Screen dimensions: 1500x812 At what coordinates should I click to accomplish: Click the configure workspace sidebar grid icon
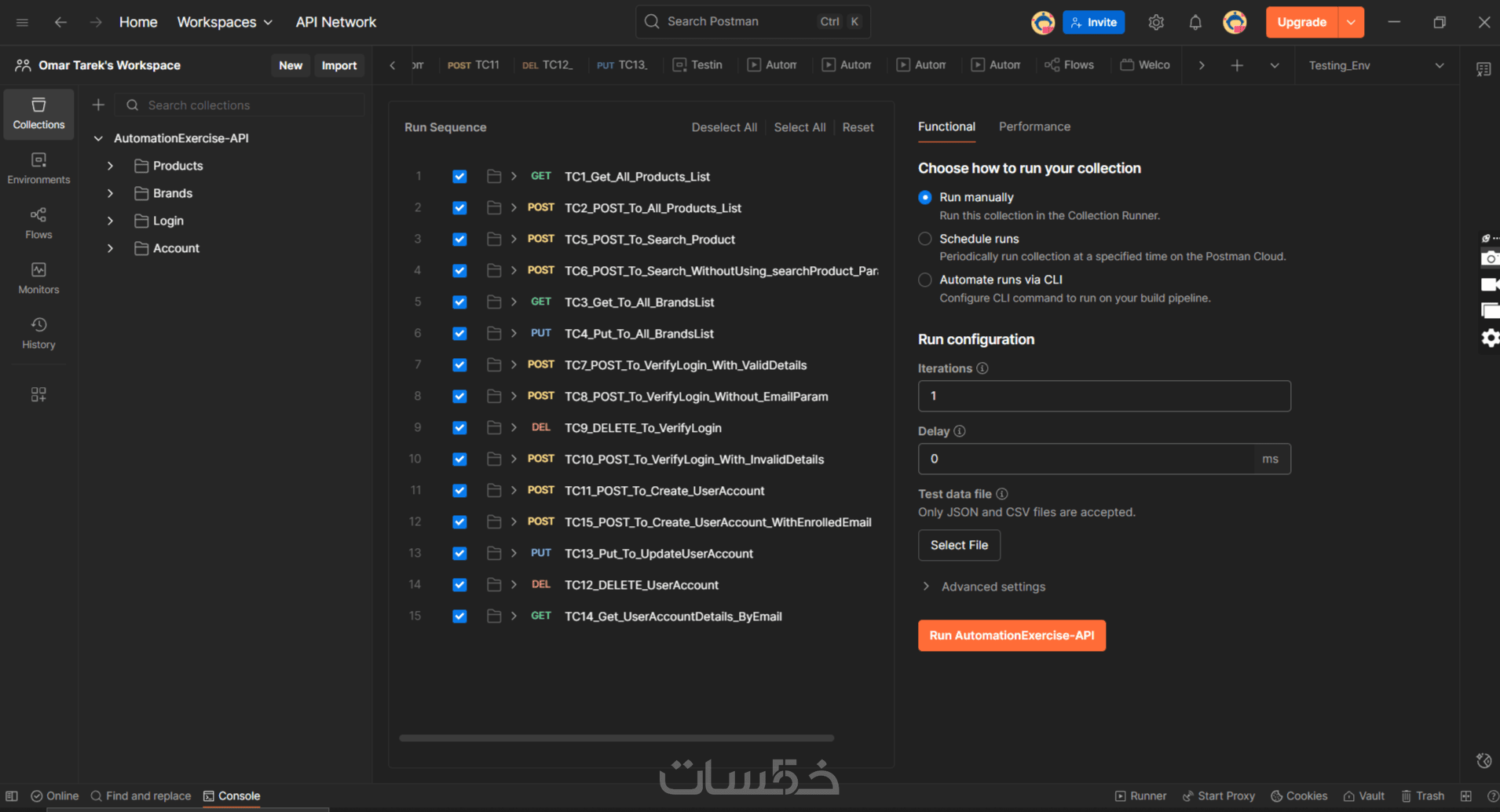point(38,394)
